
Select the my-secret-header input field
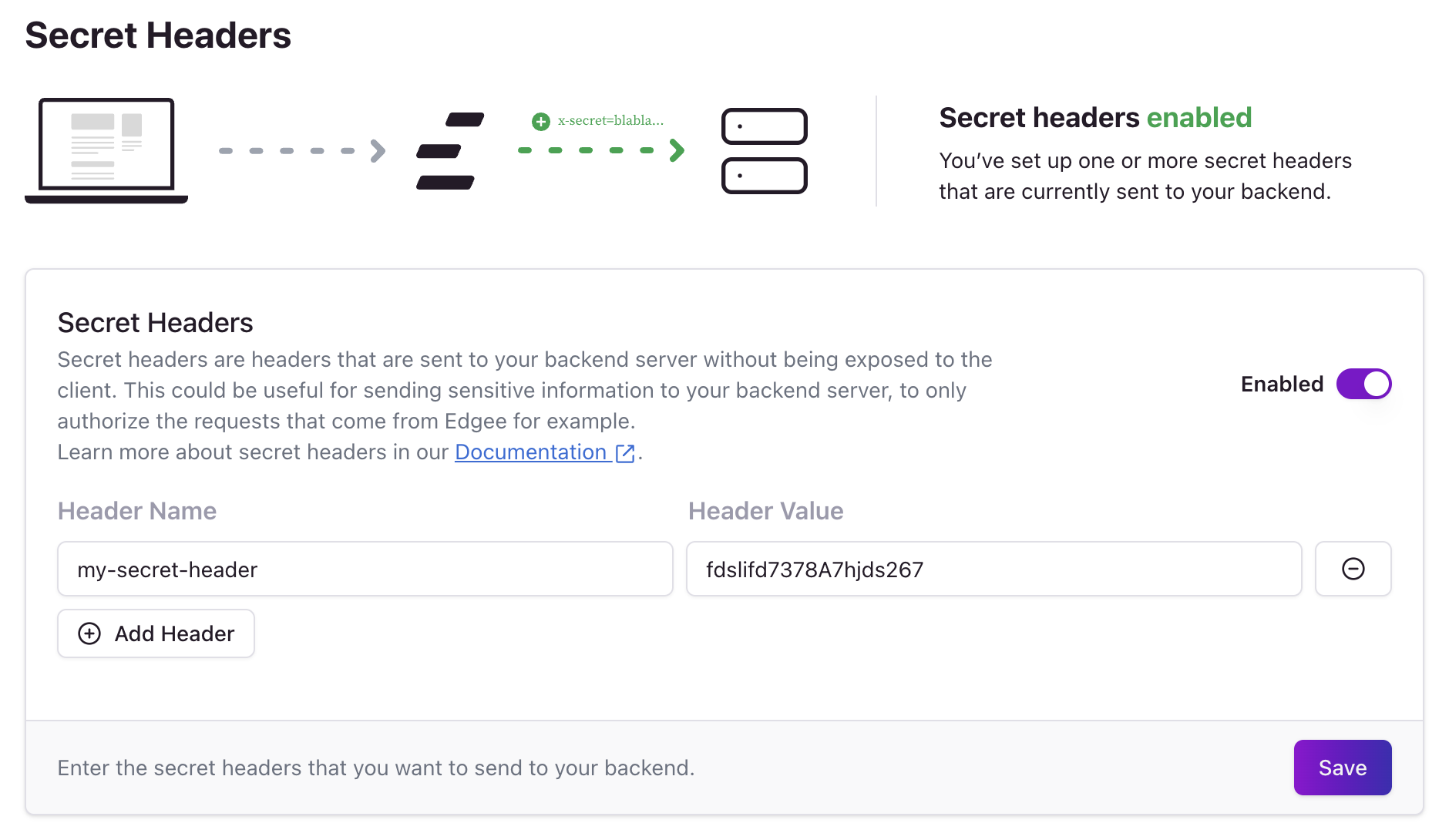tap(365, 569)
